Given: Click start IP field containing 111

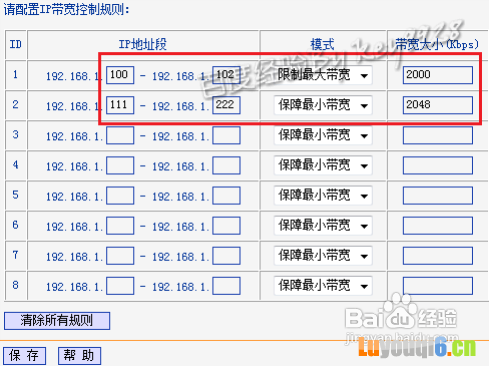Looking at the screenshot, I should pos(120,105).
